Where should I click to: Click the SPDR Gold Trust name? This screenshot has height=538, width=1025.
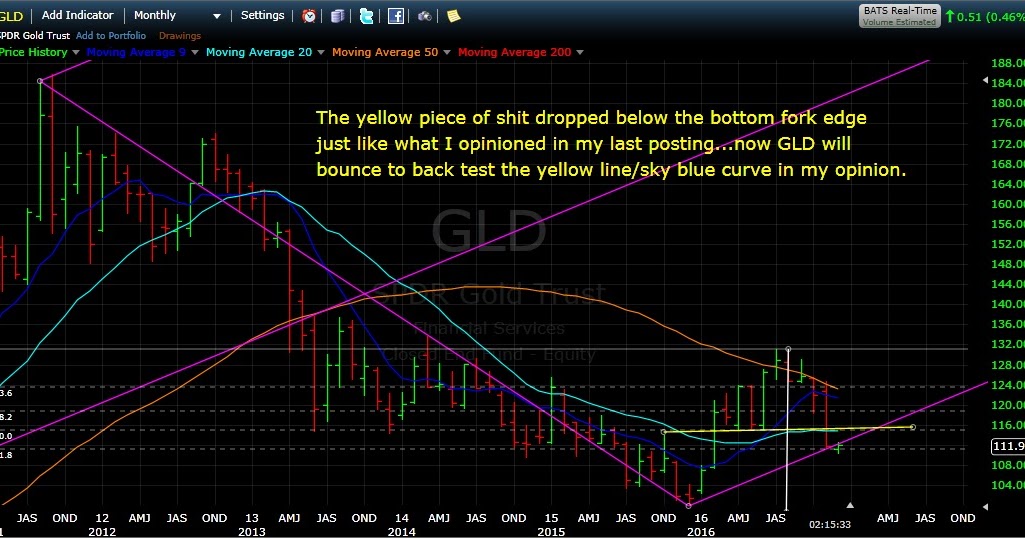pyautogui.click(x=35, y=35)
